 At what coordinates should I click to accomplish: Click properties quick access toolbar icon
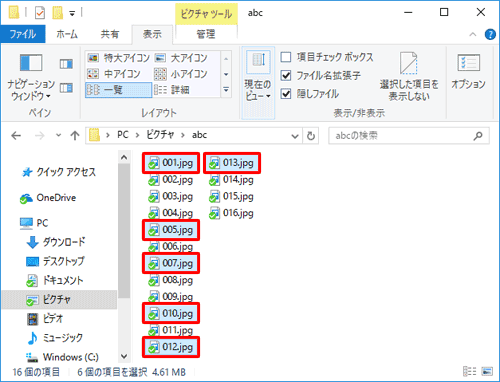40,13
